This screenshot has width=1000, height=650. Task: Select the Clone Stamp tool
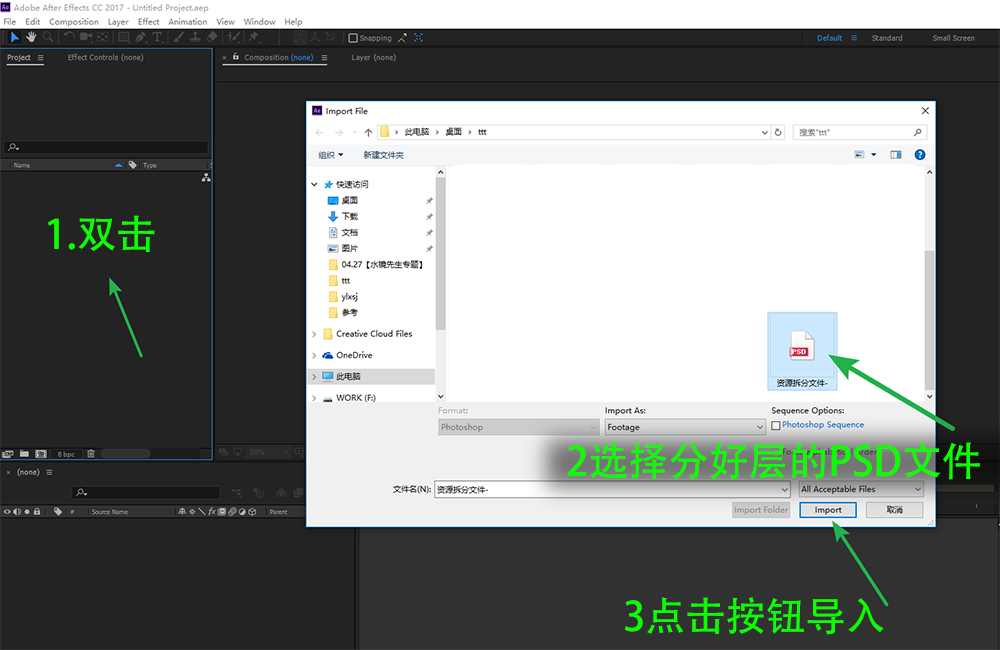[195, 38]
